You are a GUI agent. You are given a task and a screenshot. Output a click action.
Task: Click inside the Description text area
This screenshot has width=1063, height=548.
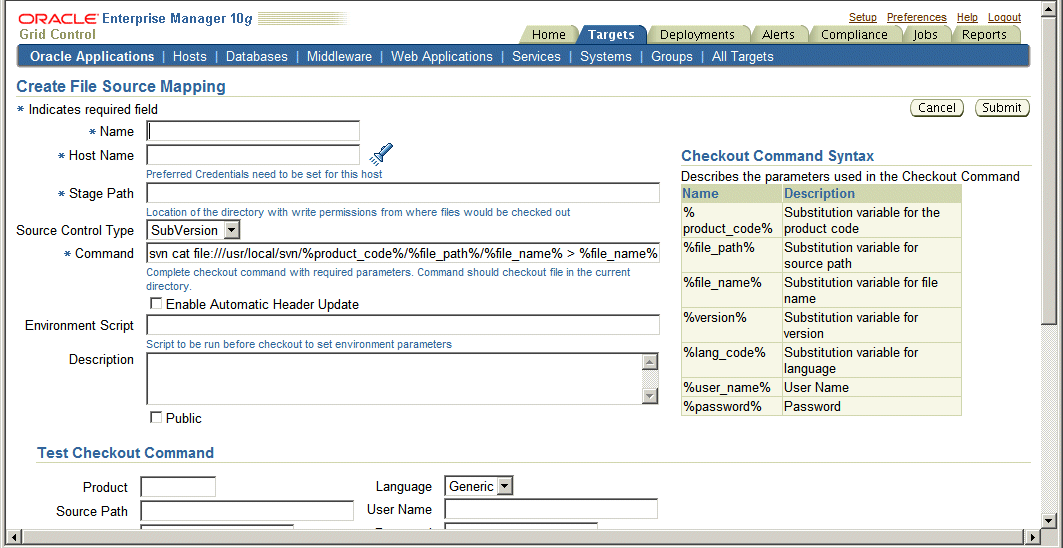(394, 378)
